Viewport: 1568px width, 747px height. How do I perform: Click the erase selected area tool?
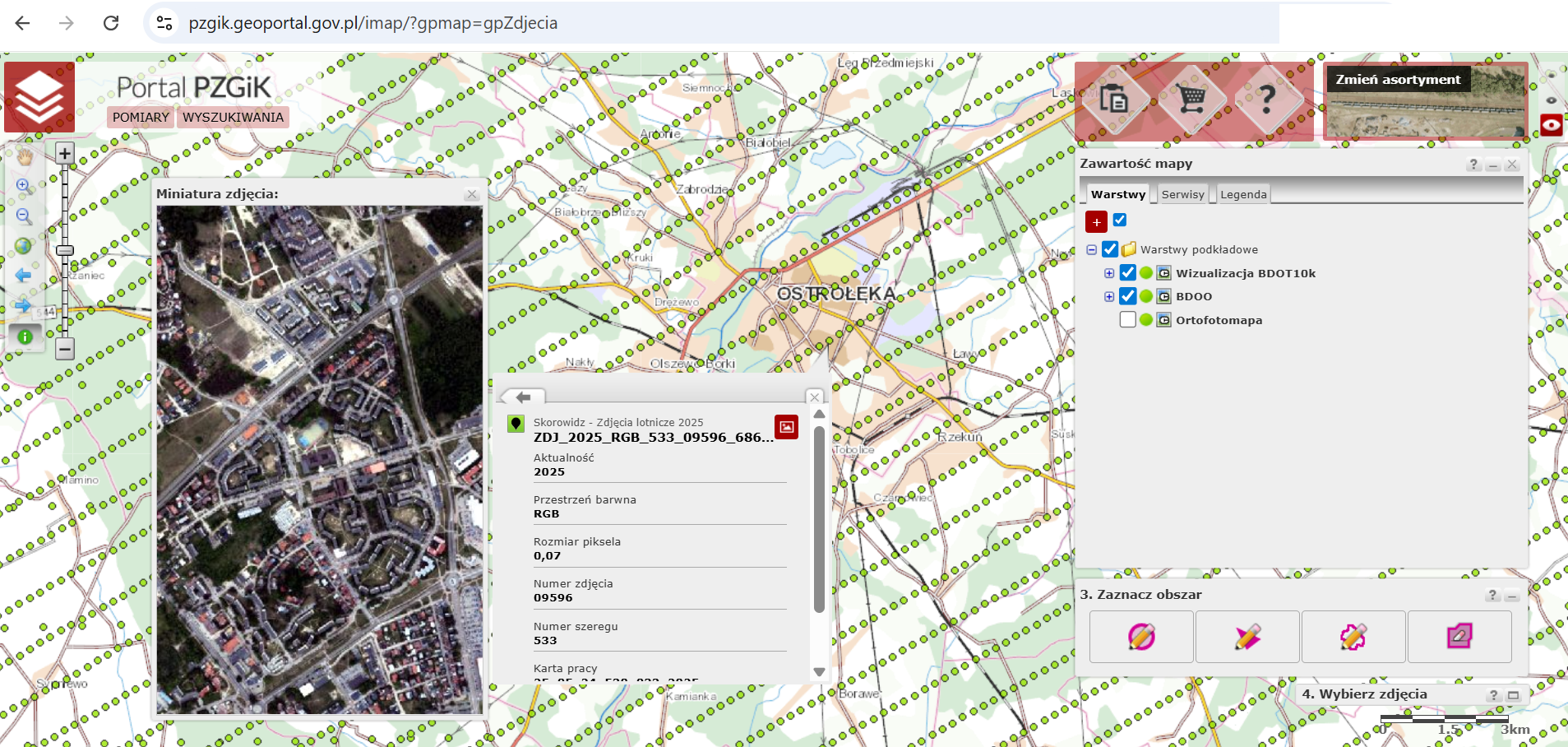tap(1459, 637)
